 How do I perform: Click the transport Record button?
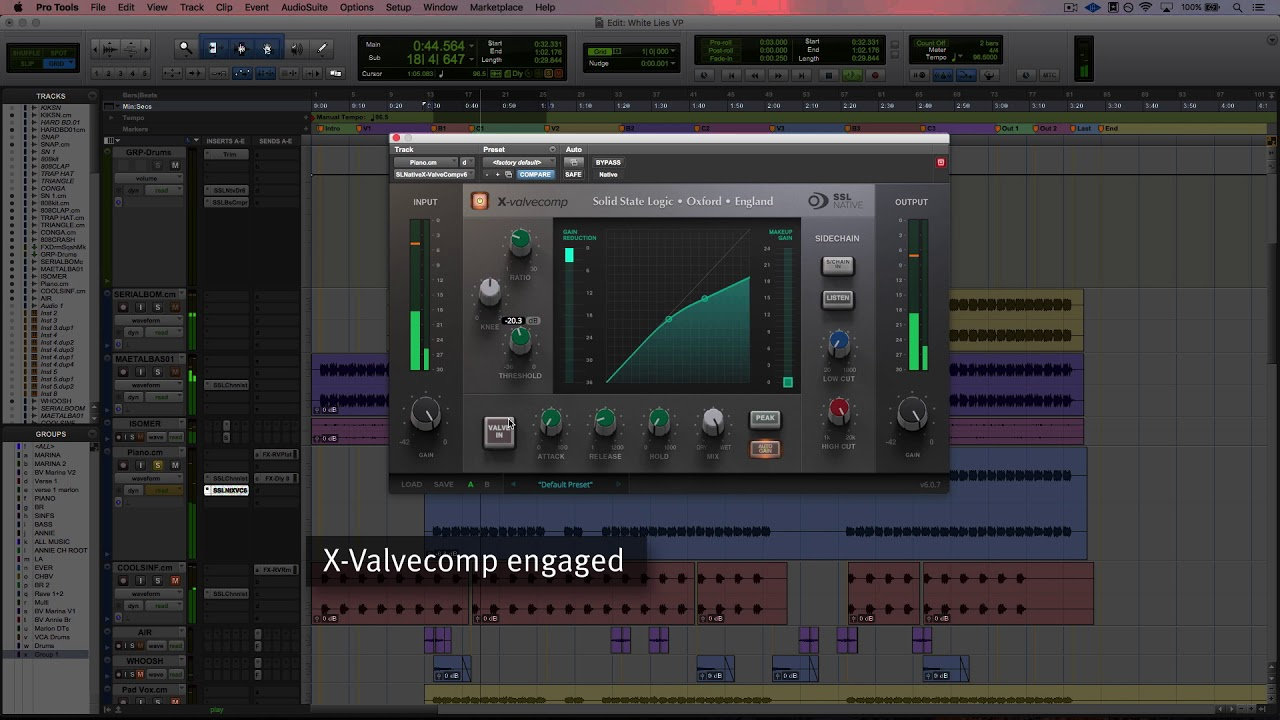coord(875,75)
